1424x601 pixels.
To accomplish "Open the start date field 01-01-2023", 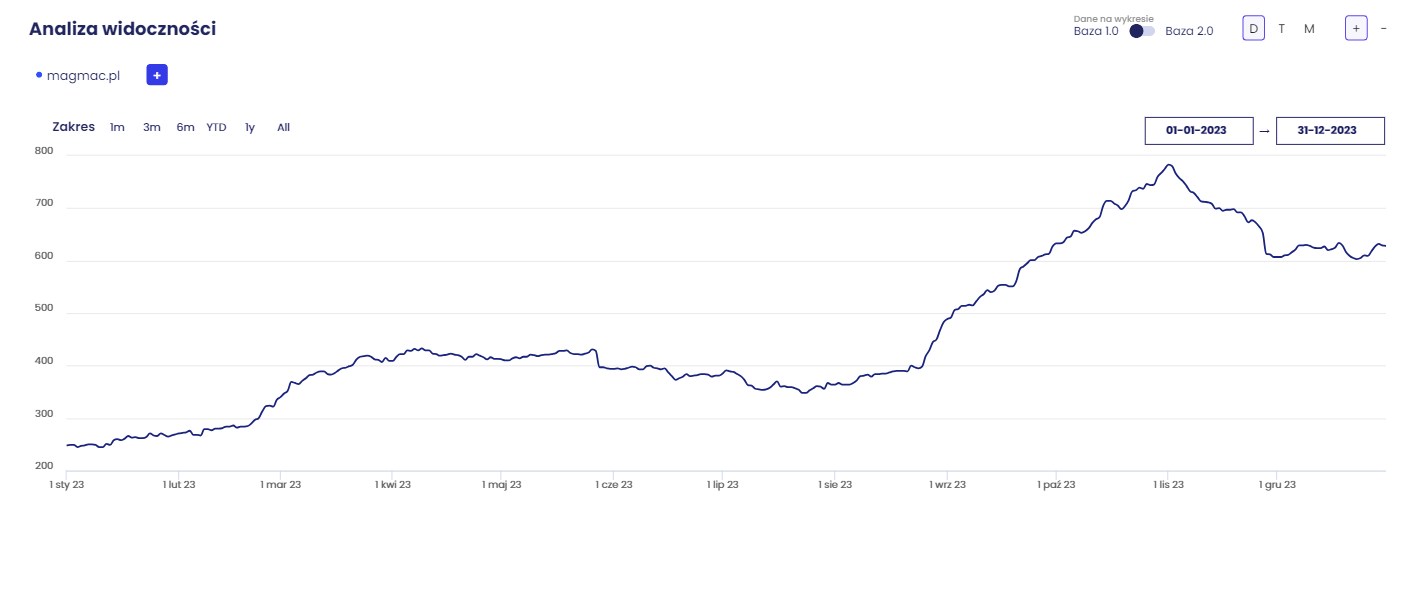I will pos(1199,131).
